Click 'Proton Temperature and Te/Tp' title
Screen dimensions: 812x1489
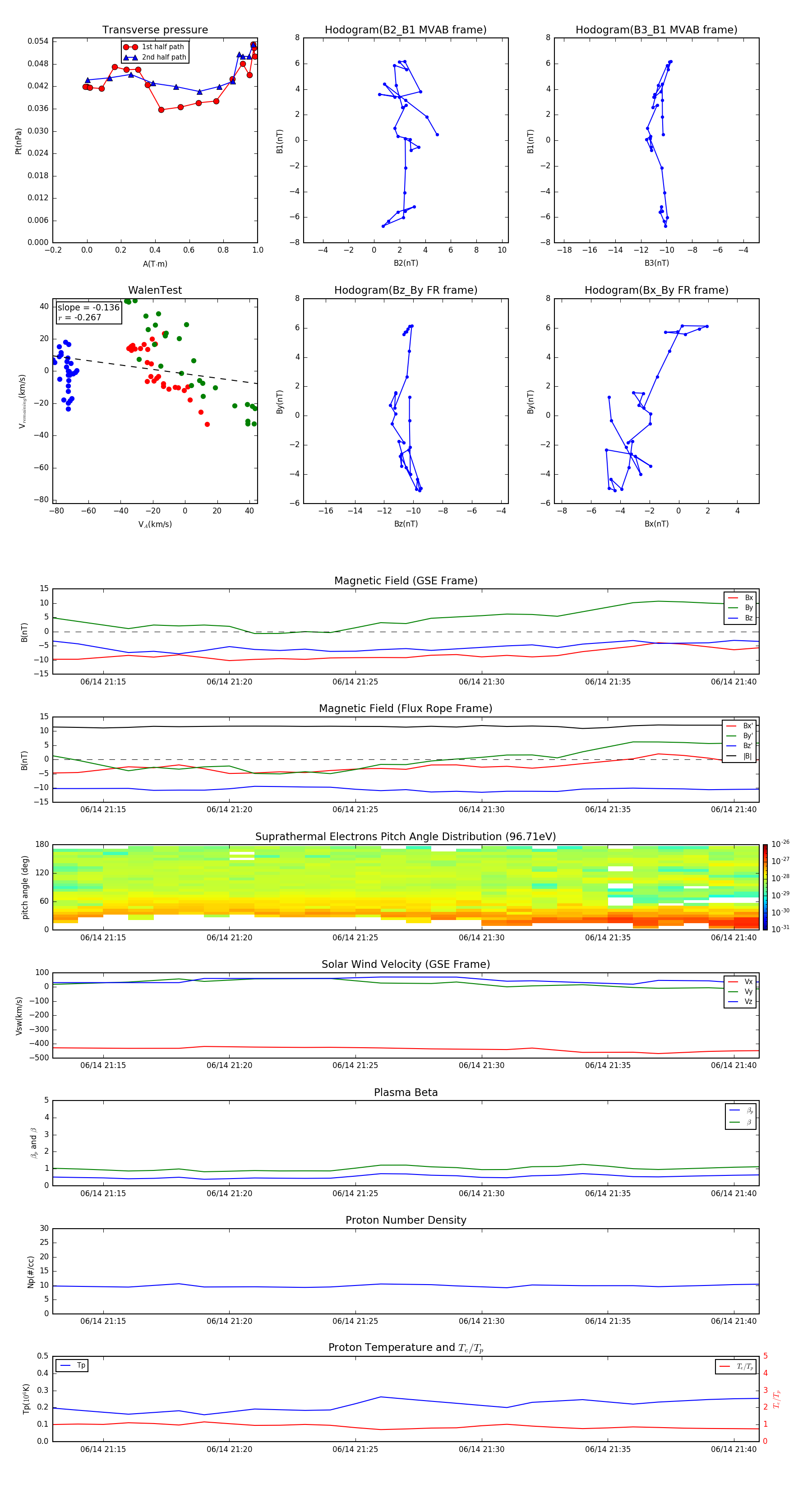[x=406, y=1348]
